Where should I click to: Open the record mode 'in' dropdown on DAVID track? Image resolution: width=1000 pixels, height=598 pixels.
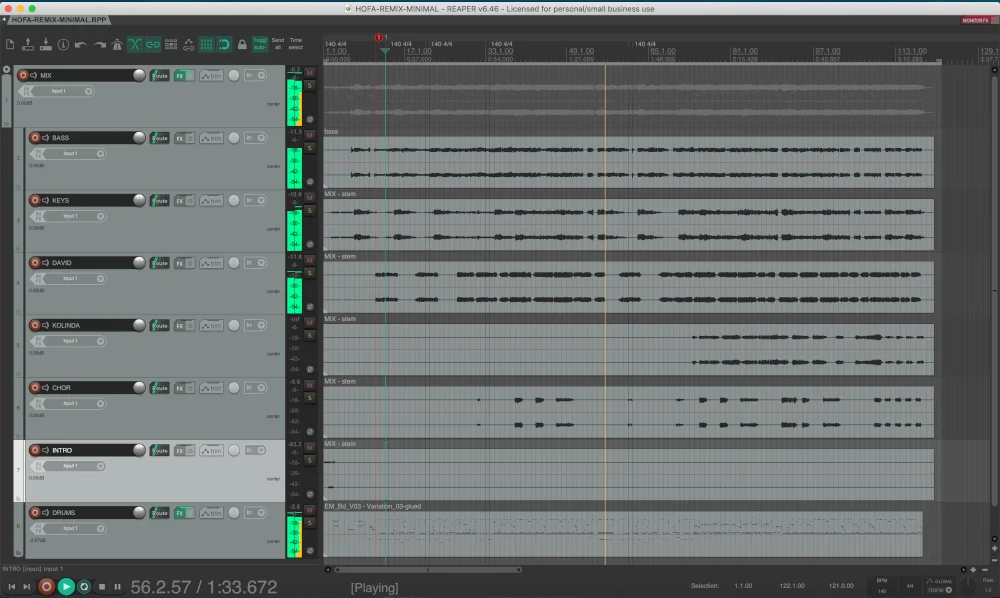255,263
